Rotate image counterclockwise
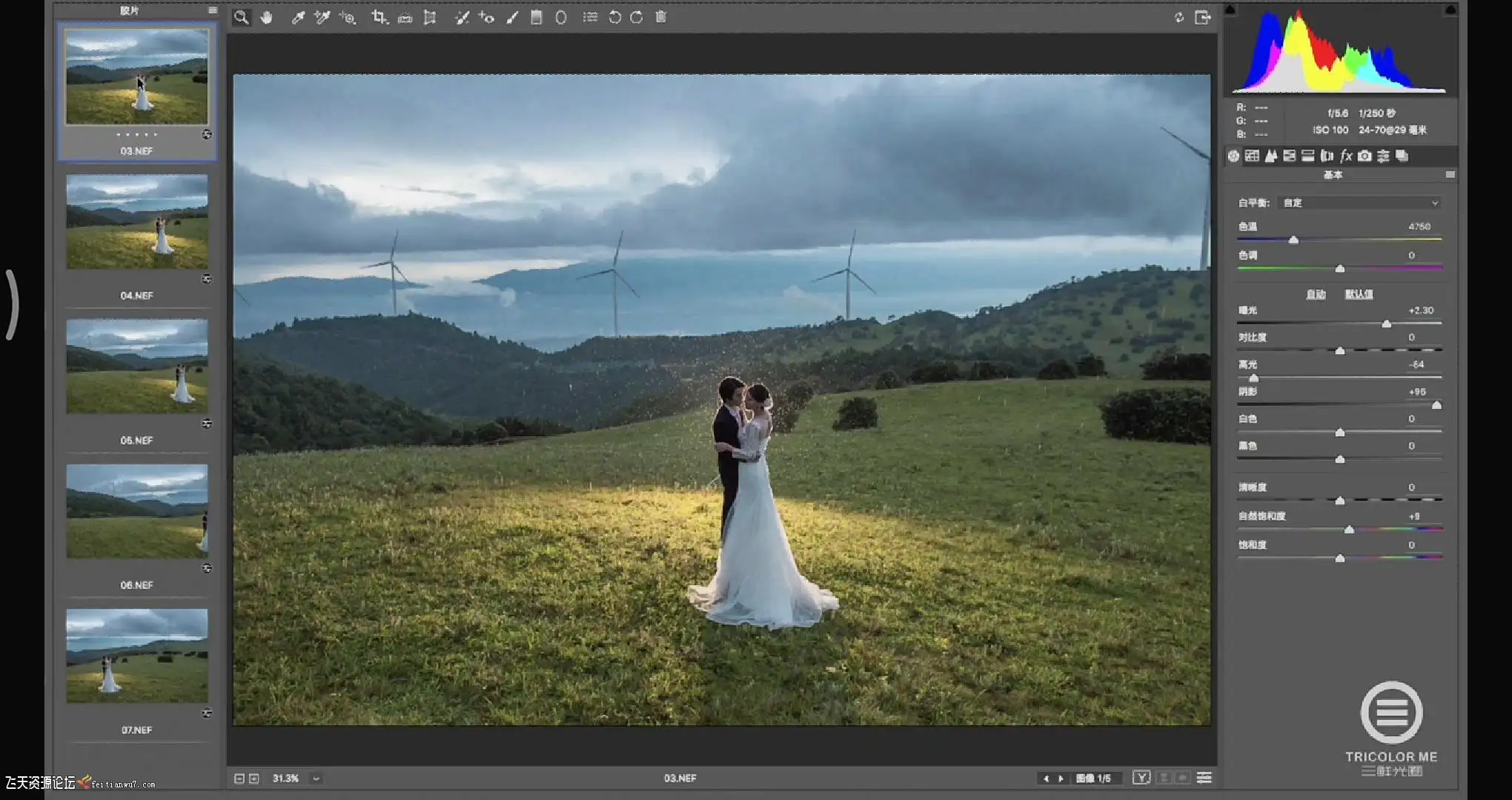Viewport: 1512px width, 800px height. (614, 18)
